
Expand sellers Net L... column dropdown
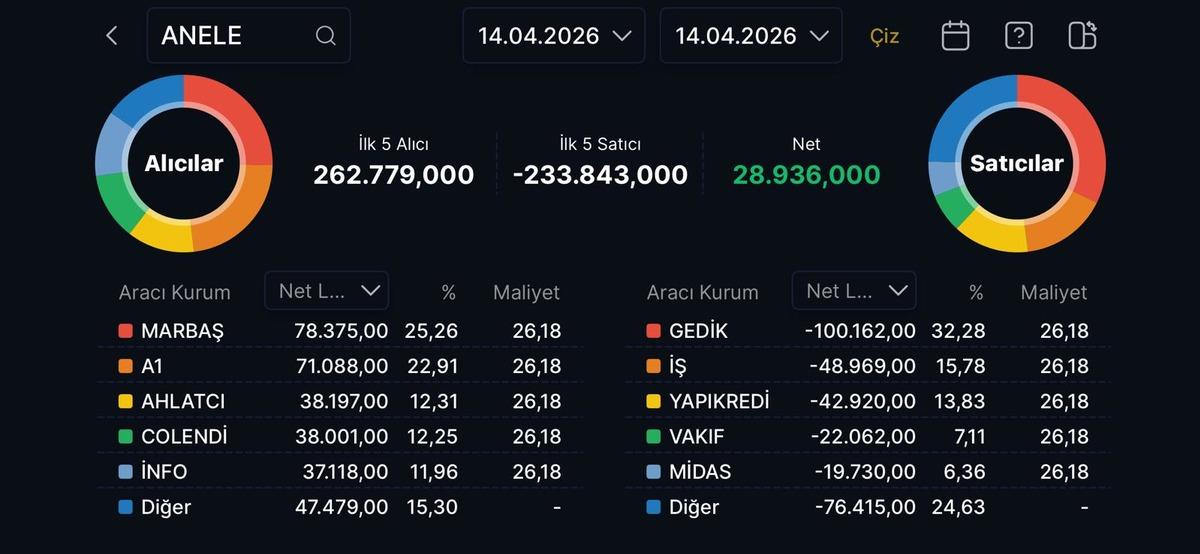(854, 291)
